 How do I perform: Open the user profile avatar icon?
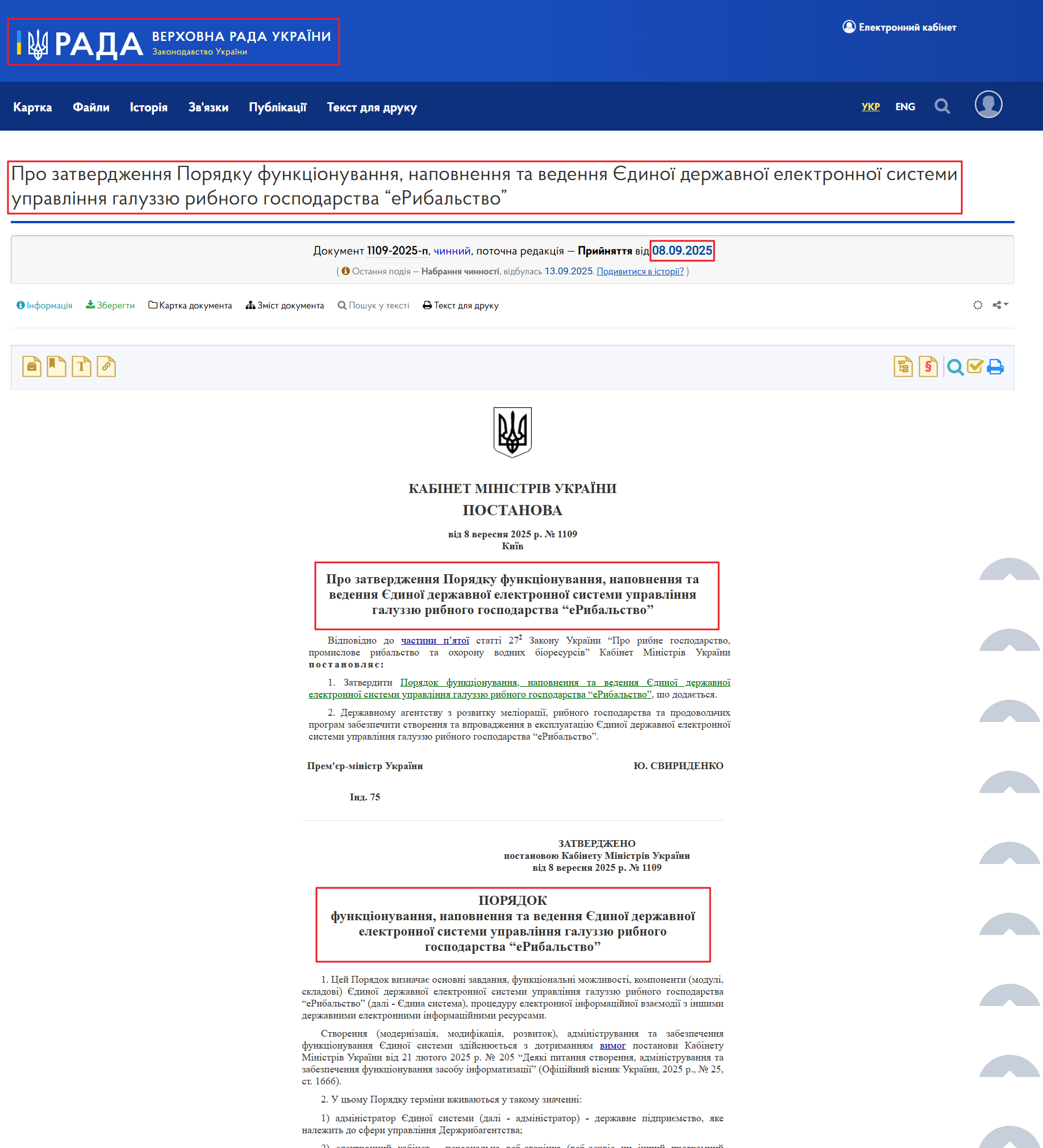coord(988,105)
